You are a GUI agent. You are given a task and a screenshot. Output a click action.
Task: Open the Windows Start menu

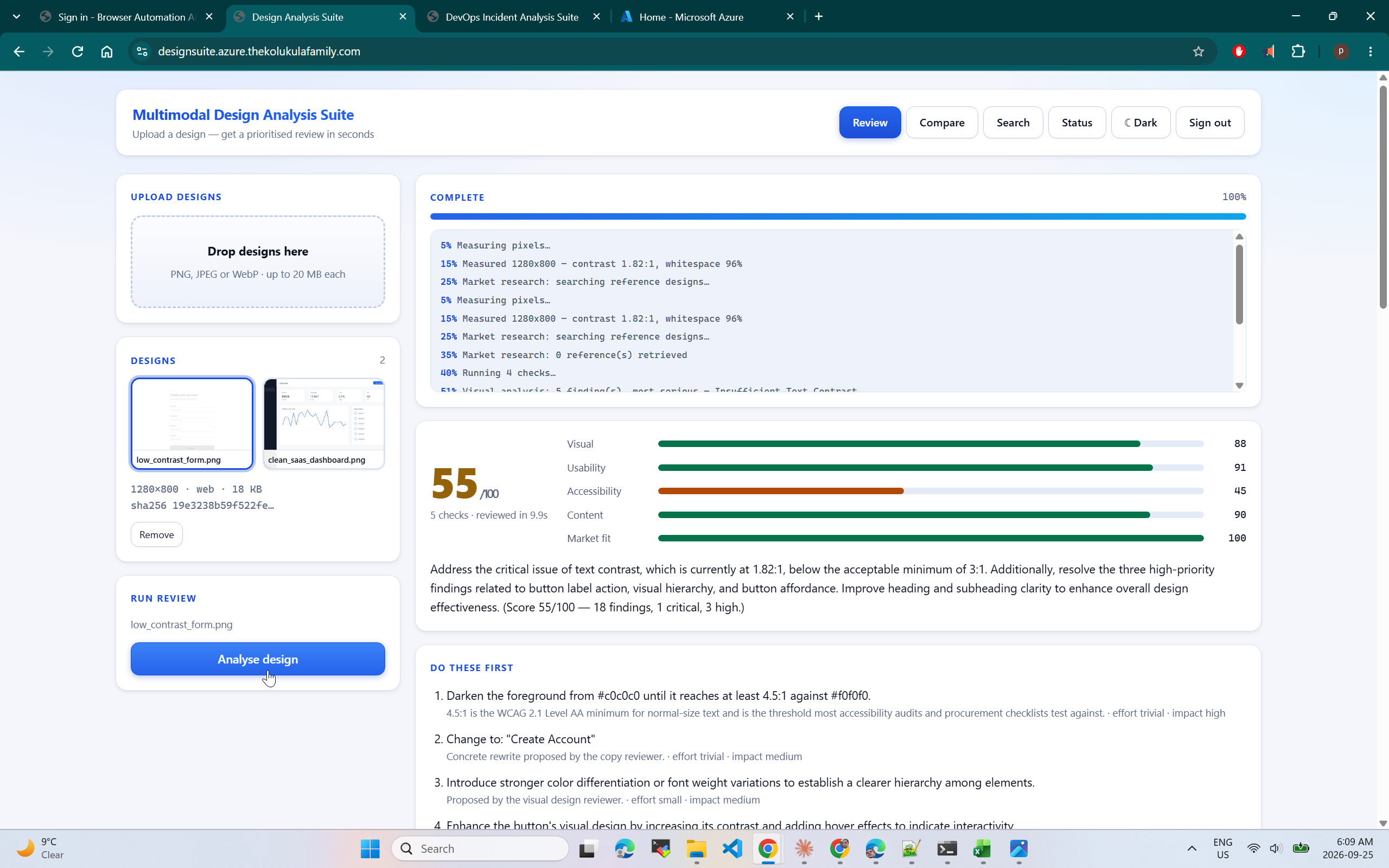click(x=370, y=848)
